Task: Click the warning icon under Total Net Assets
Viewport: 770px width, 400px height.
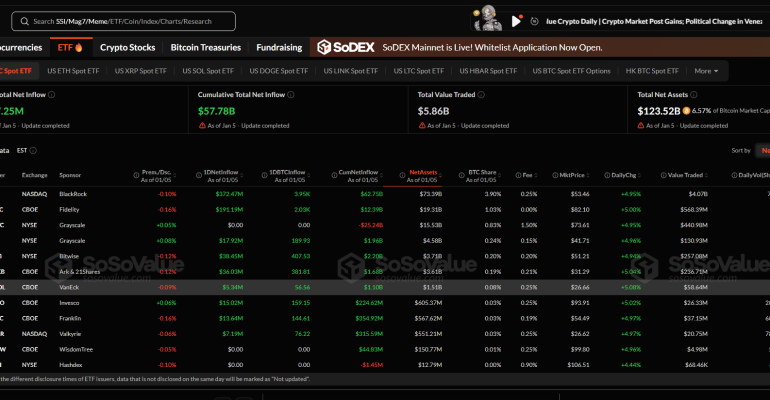Action: (641, 125)
